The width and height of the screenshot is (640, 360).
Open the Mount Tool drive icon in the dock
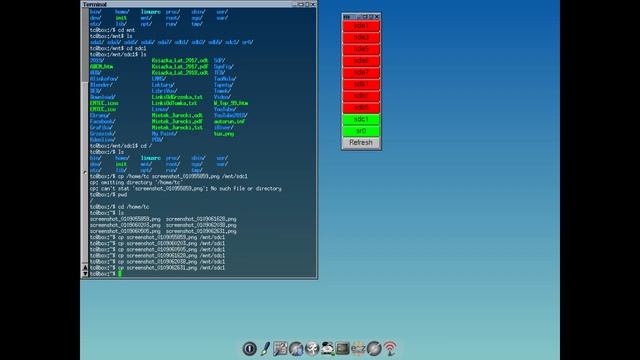coord(327,349)
